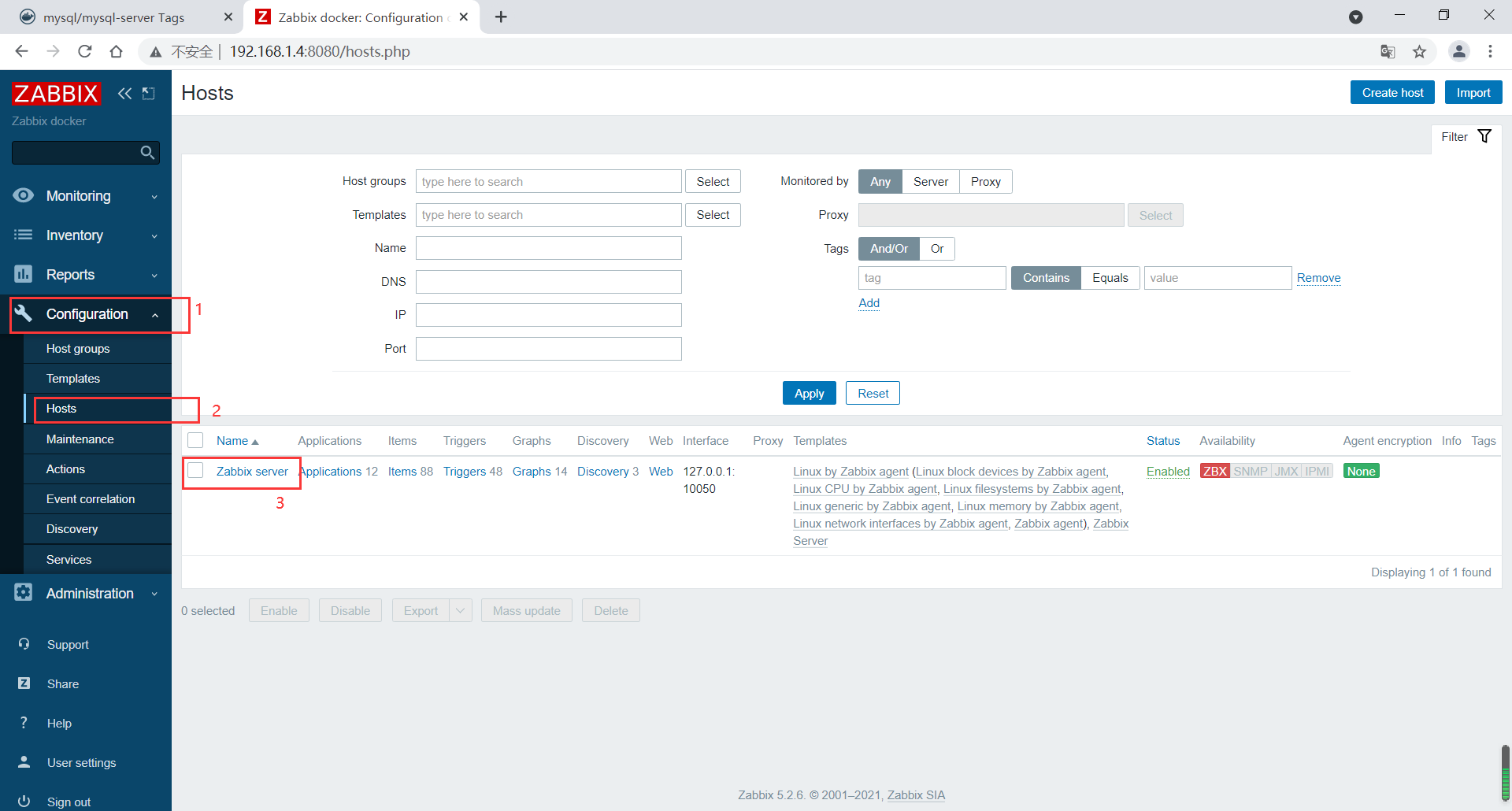Collapse the sidebar using the double-arrow icon
This screenshot has height=811, width=1512.
(124, 93)
